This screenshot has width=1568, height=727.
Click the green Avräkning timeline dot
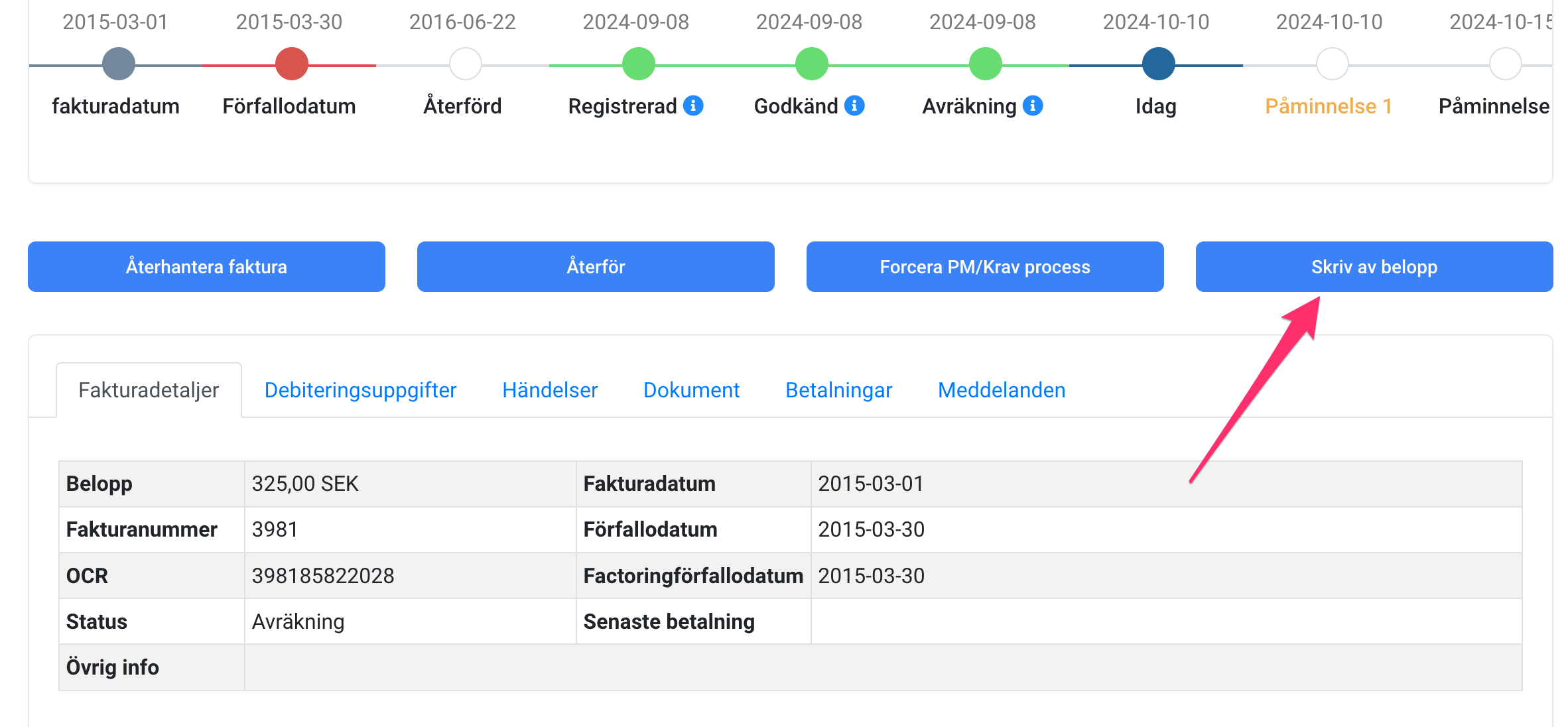(x=985, y=64)
